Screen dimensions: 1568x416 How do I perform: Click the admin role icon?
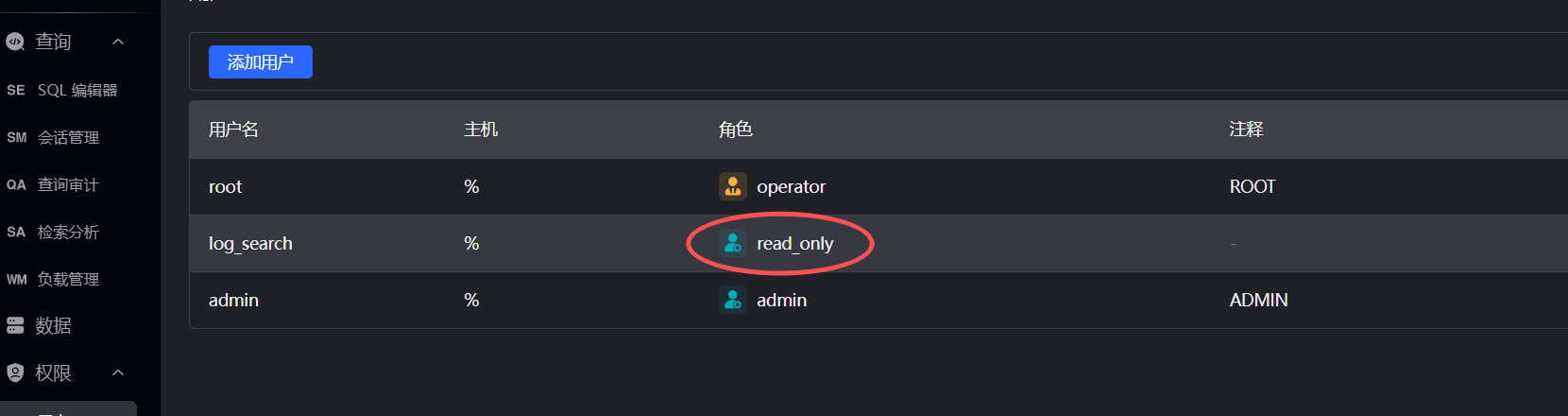(732, 300)
